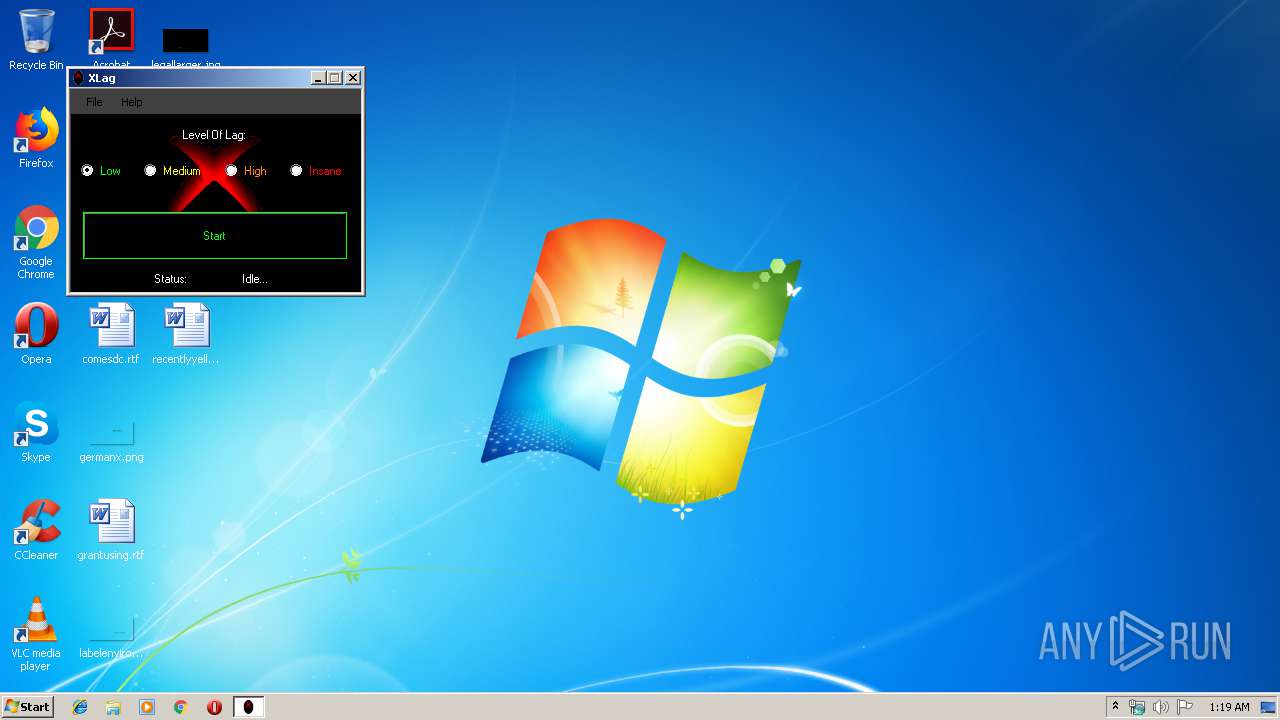
Task: Select the recentlyyell... document icon
Action: [186, 334]
